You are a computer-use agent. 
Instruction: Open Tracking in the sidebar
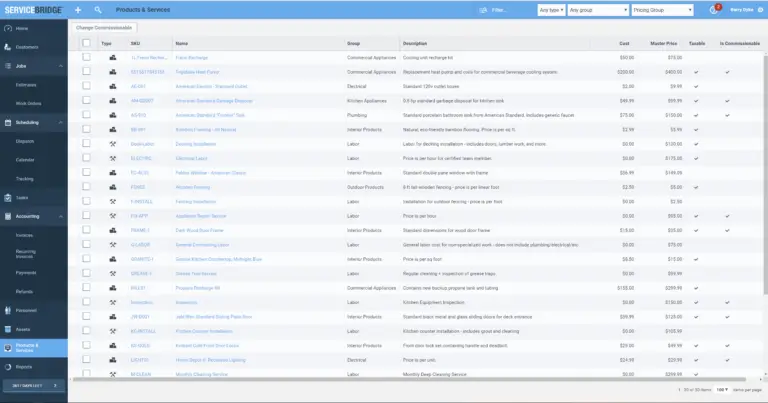point(24,179)
